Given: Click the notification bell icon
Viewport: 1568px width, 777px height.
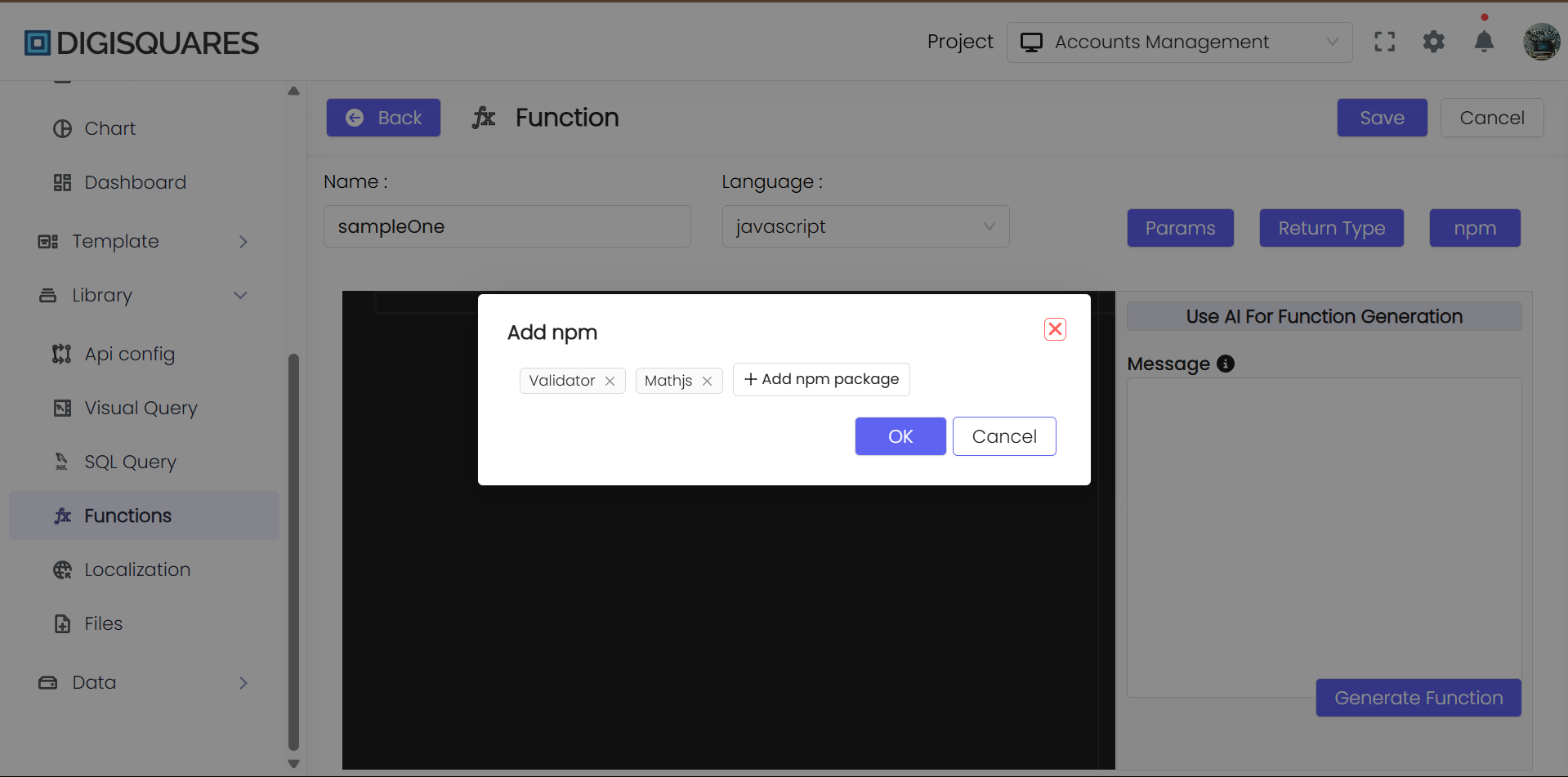Looking at the screenshot, I should click(1484, 42).
